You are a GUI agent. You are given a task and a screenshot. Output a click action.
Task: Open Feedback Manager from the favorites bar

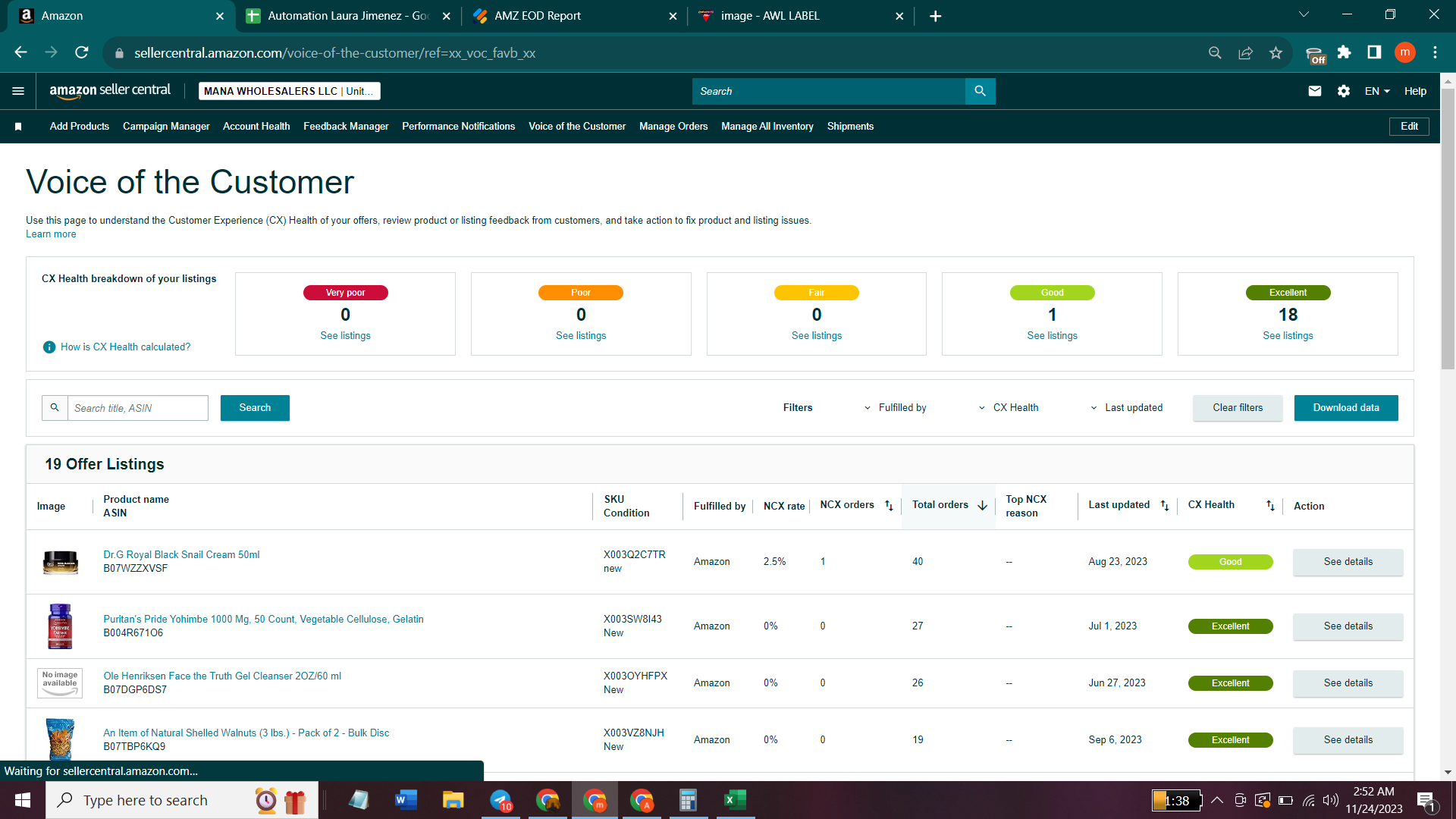pyautogui.click(x=346, y=127)
